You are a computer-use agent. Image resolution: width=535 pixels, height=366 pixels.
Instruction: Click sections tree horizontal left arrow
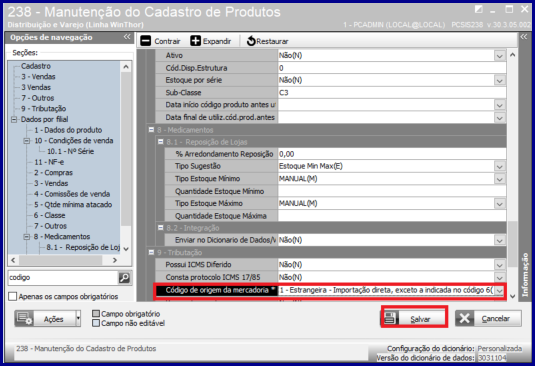pos(13,260)
